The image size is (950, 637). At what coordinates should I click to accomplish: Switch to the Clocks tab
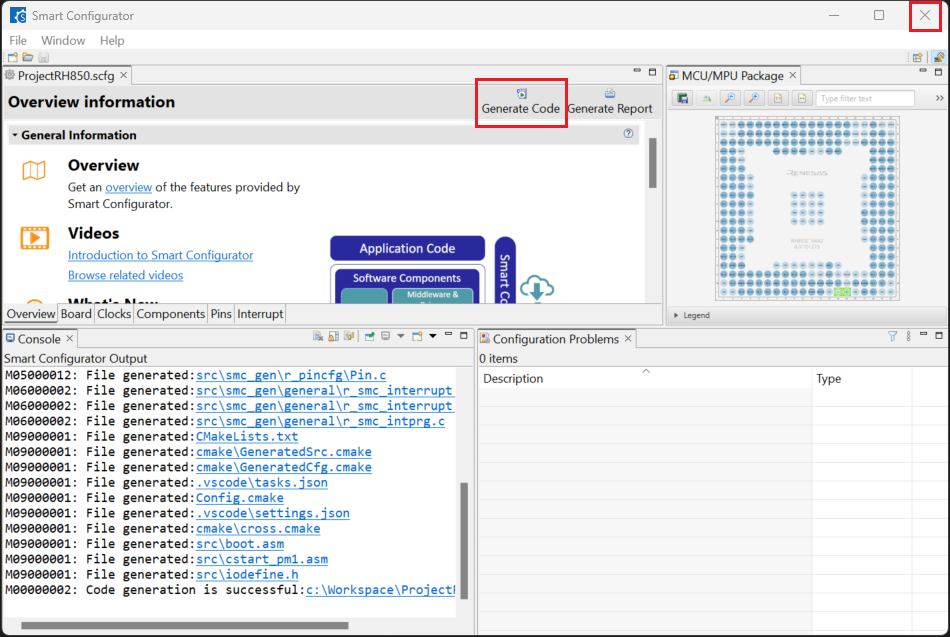(x=114, y=314)
